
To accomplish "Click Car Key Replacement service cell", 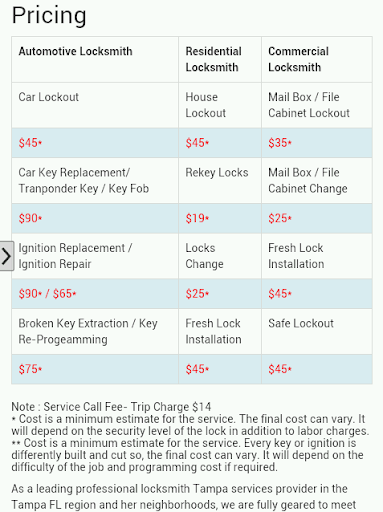I will point(95,181).
